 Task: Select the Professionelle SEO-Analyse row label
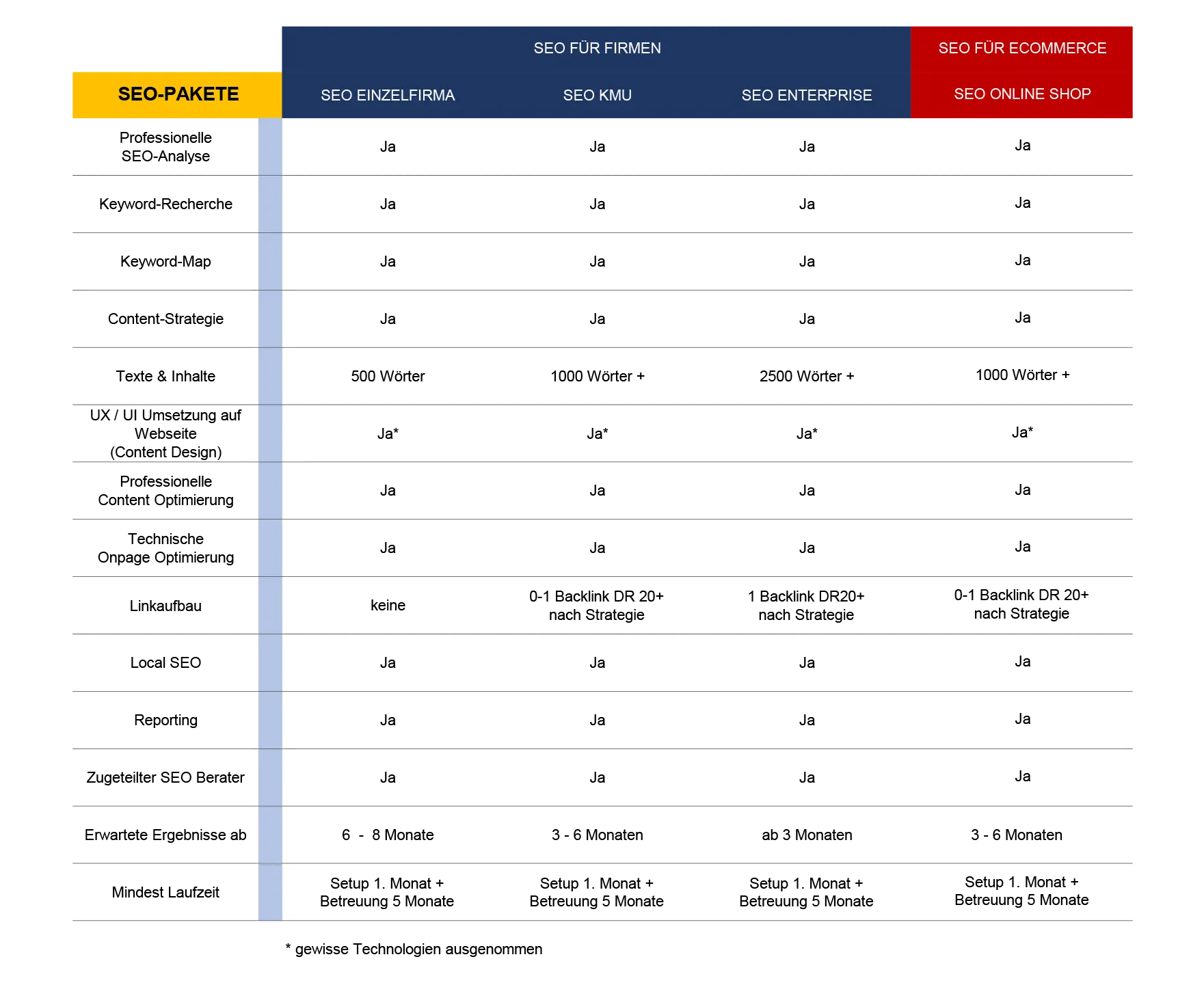(165, 147)
